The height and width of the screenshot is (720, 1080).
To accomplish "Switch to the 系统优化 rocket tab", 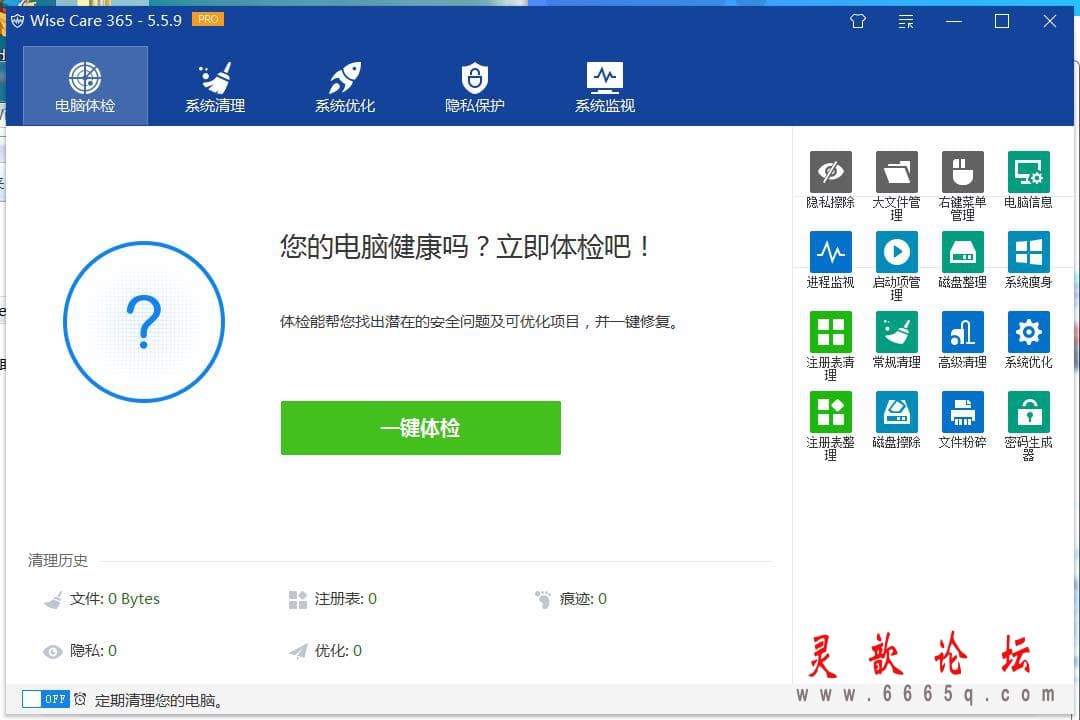I will [345, 86].
